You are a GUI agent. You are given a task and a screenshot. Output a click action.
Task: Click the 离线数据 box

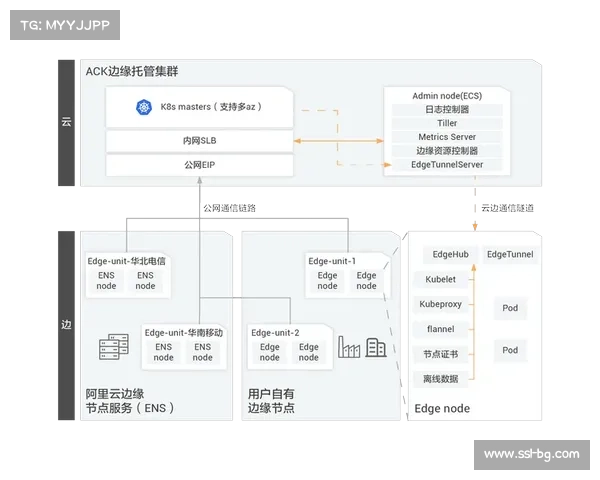440,379
